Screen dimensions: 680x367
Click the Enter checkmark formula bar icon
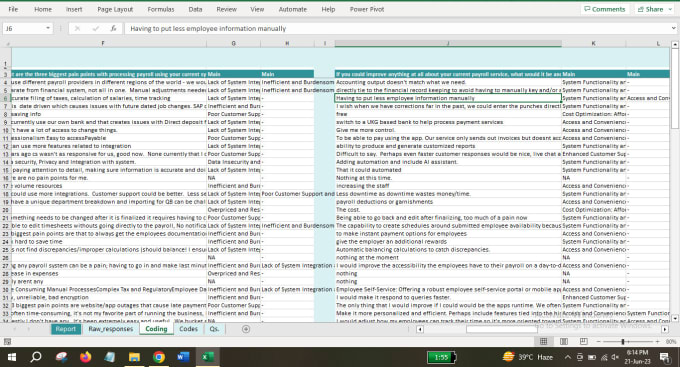(x=95, y=29)
